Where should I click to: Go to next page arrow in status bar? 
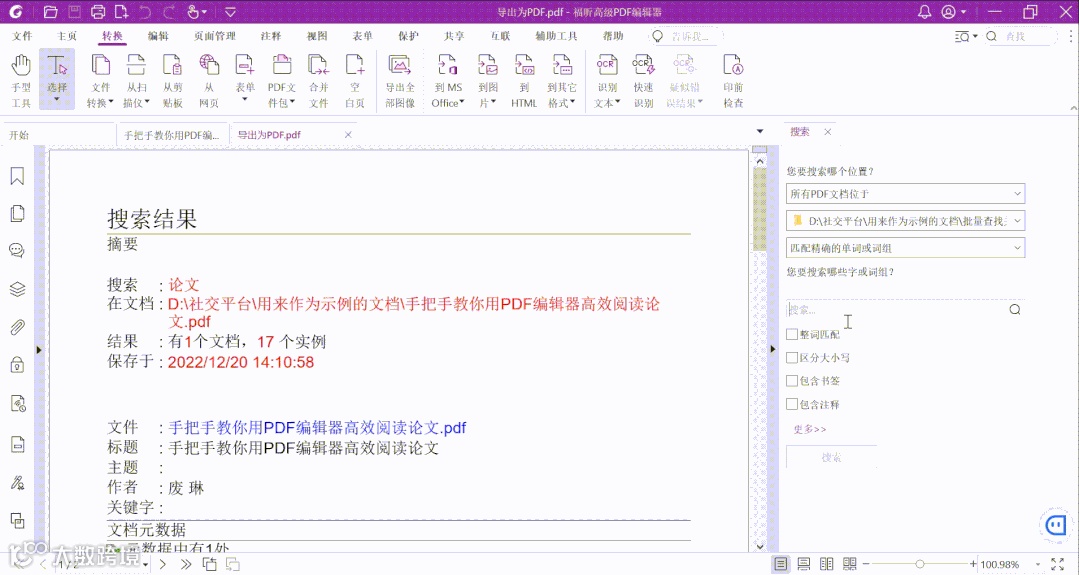point(162,564)
